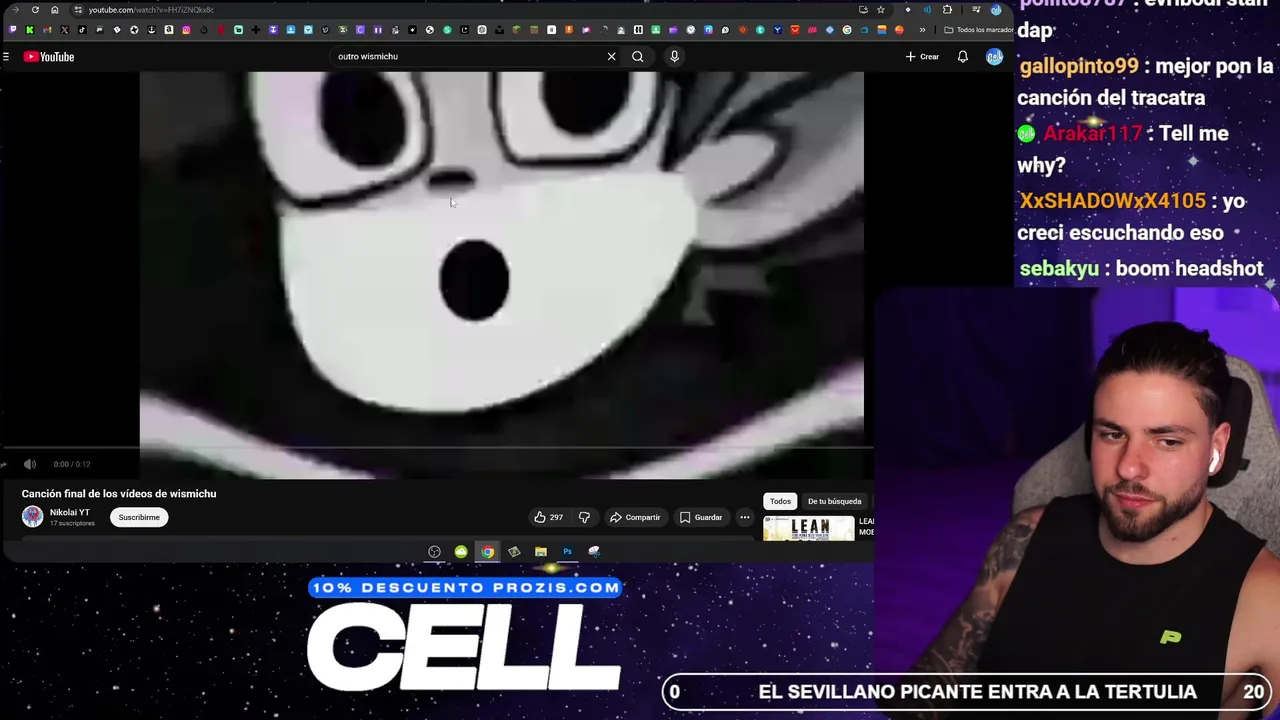Open the TikTok bookmark
Viewport: 1280px width, 720px height.
click(x=82, y=30)
